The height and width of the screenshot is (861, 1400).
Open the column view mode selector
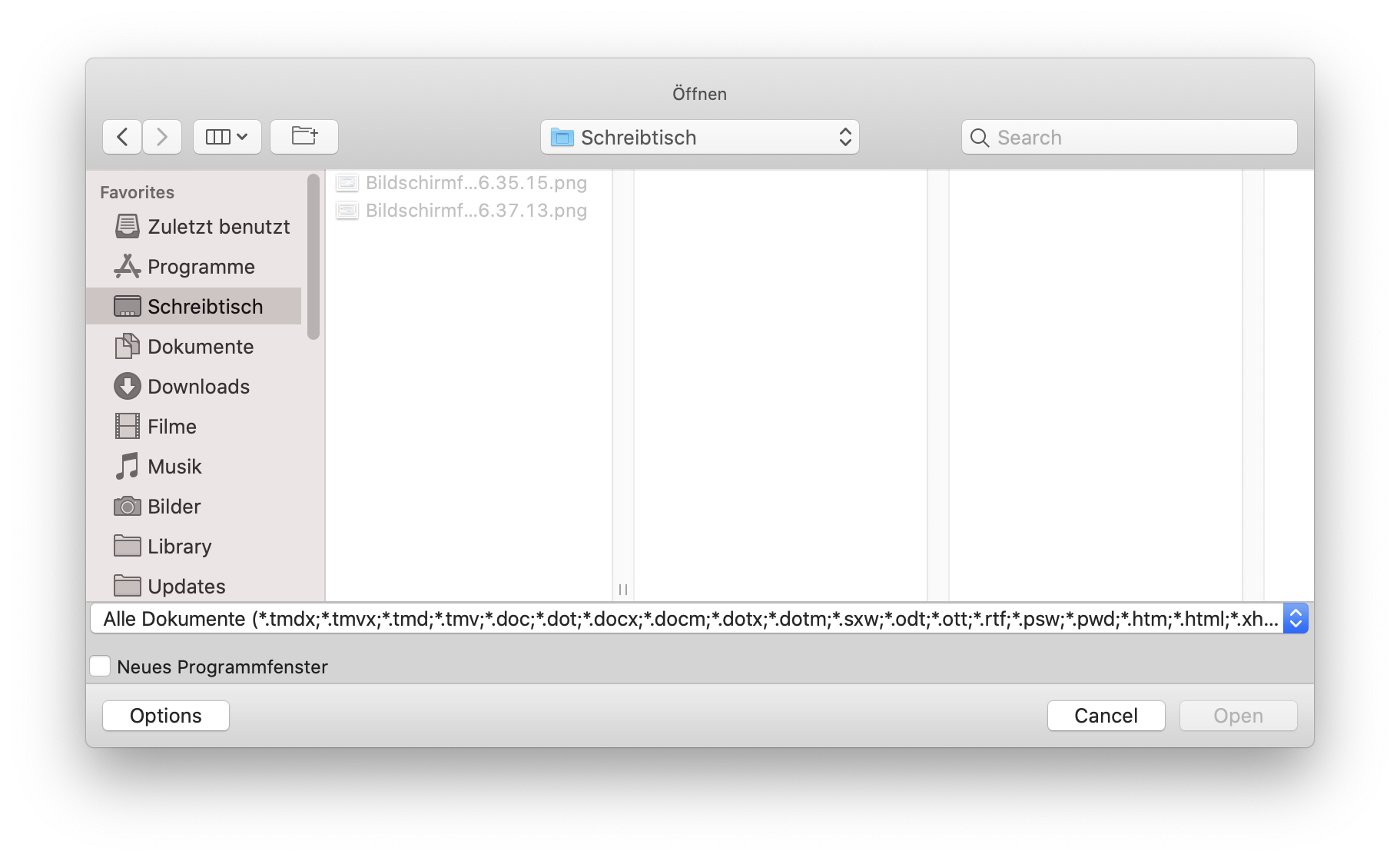coord(227,137)
